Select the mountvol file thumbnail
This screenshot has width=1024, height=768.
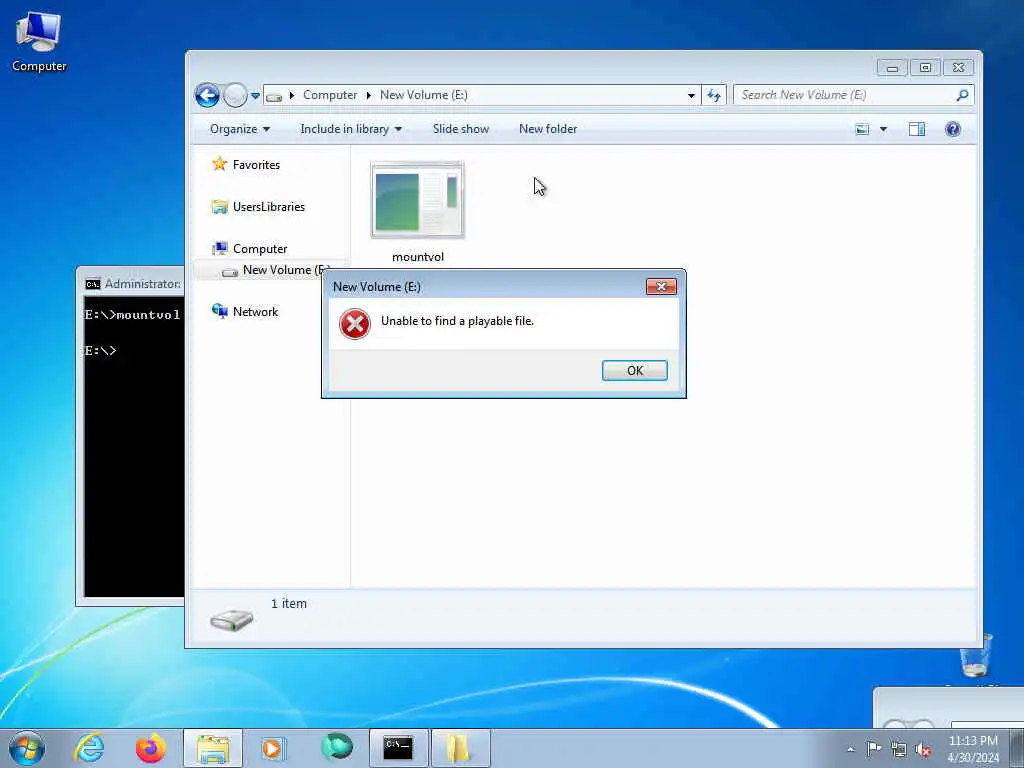point(417,200)
